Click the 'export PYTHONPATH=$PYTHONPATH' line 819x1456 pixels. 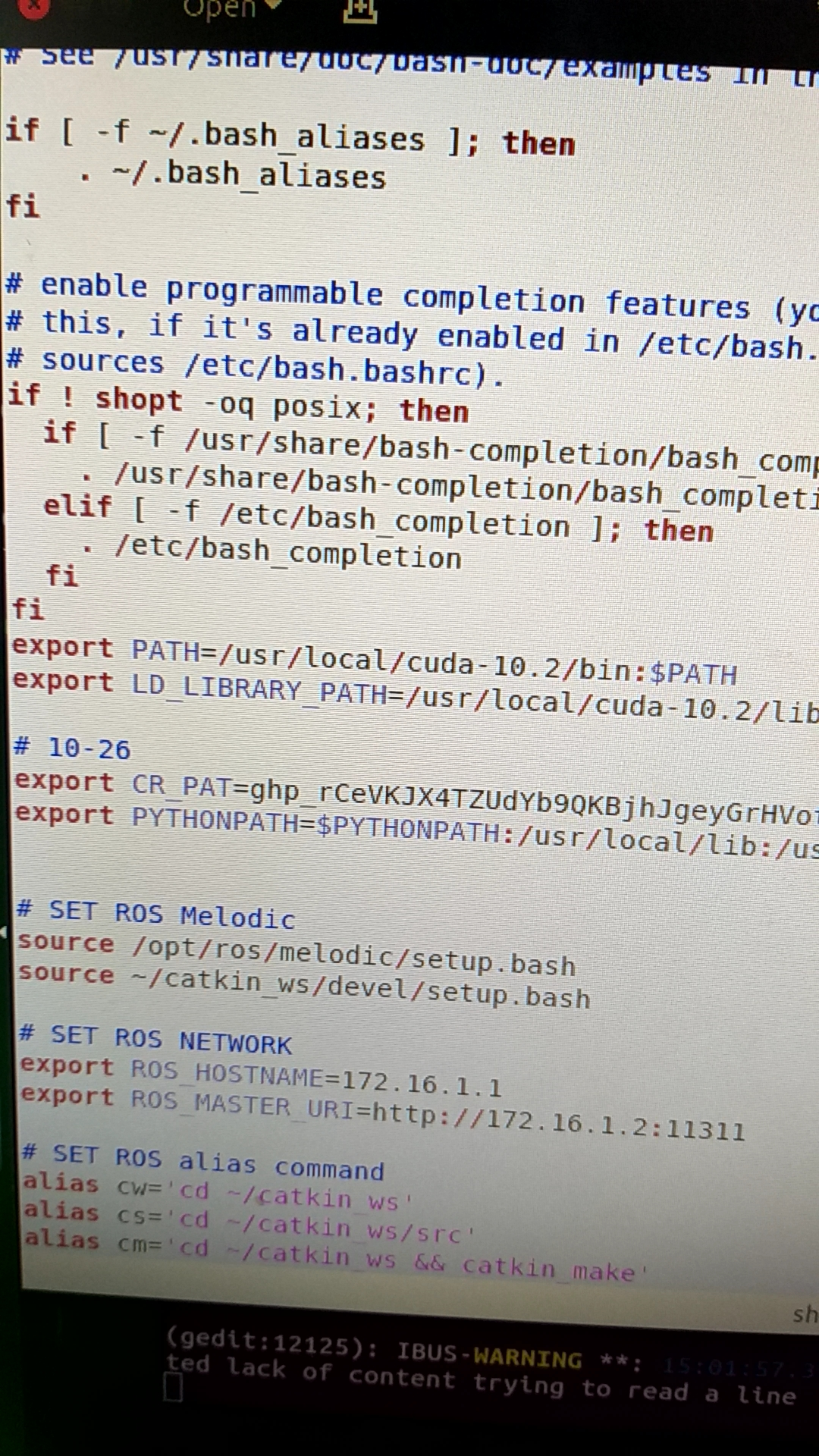tap(416, 831)
